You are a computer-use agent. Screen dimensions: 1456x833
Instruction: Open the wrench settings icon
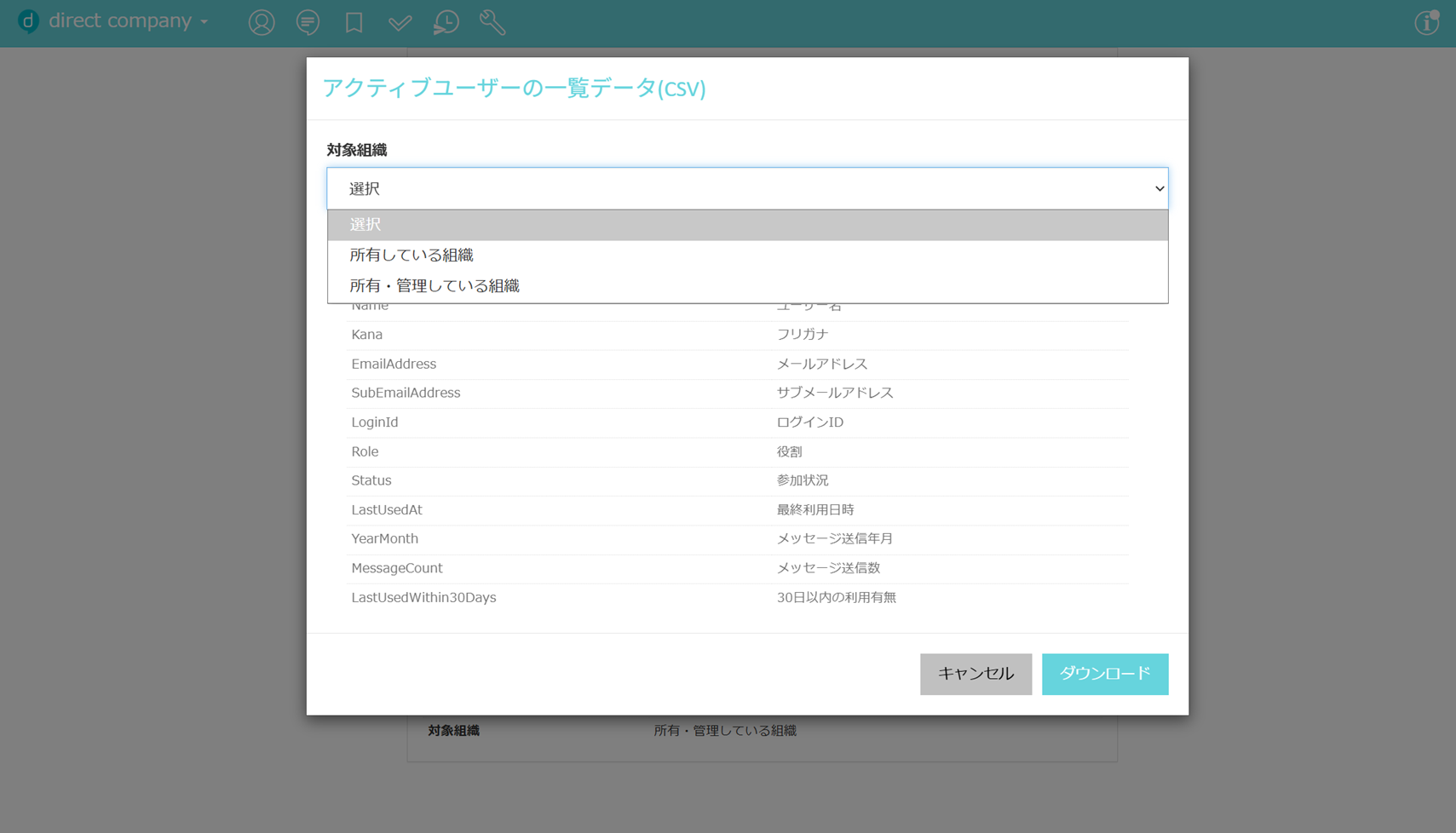click(492, 22)
